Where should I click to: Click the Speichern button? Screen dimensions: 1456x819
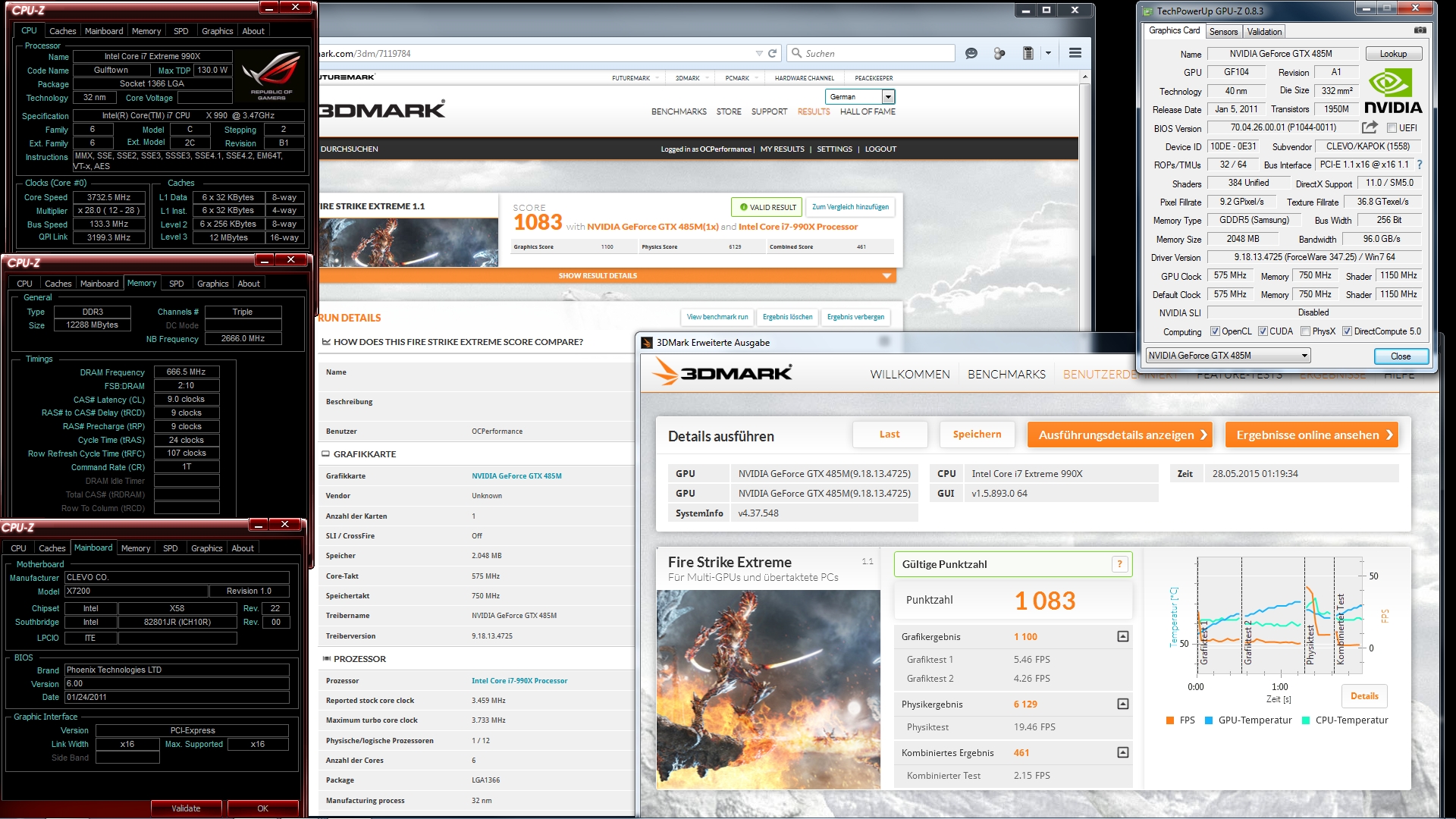coord(977,435)
